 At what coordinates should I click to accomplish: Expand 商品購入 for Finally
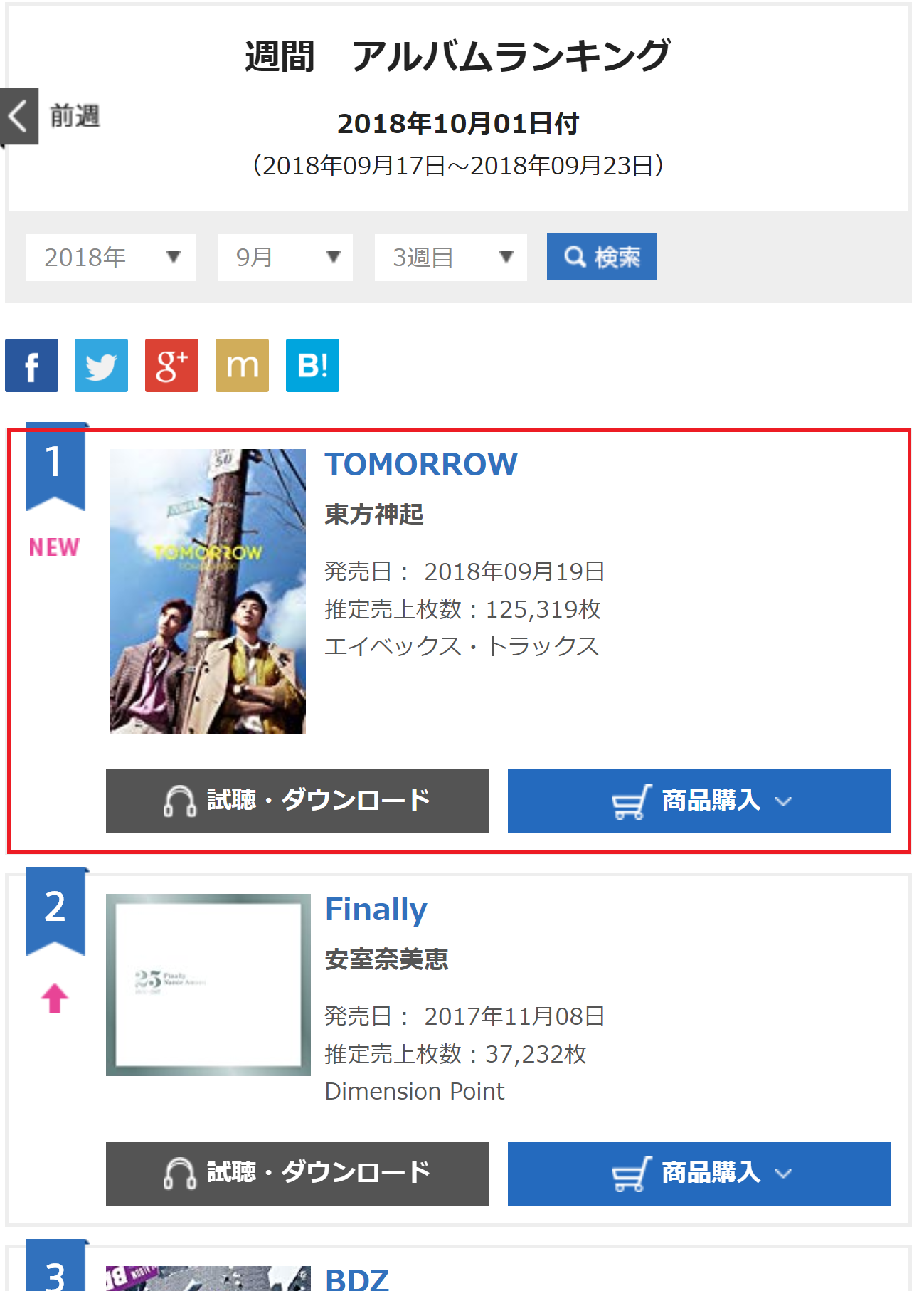coord(699,1174)
